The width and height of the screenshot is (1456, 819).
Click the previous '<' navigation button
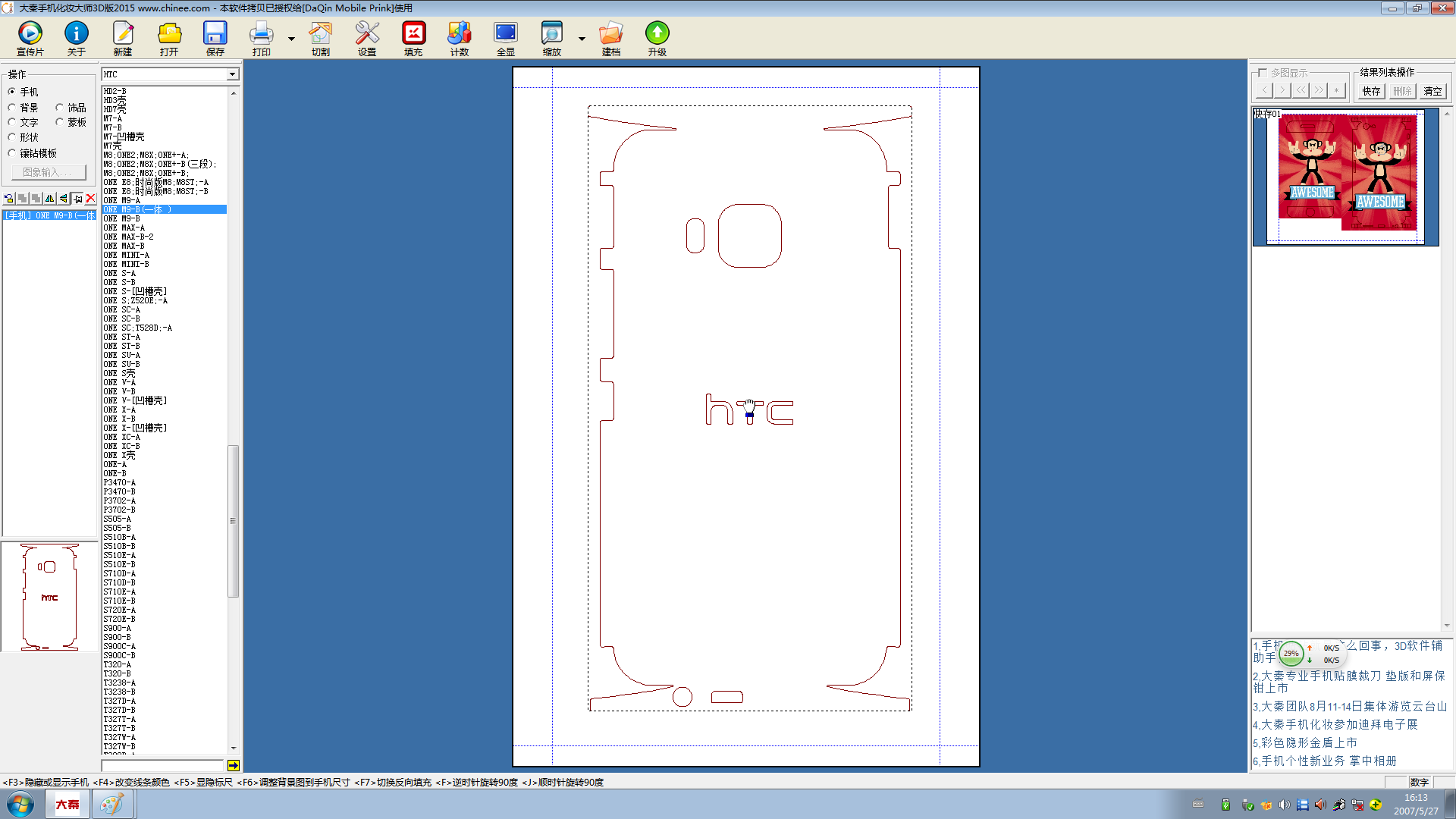(x=1264, y=90)
